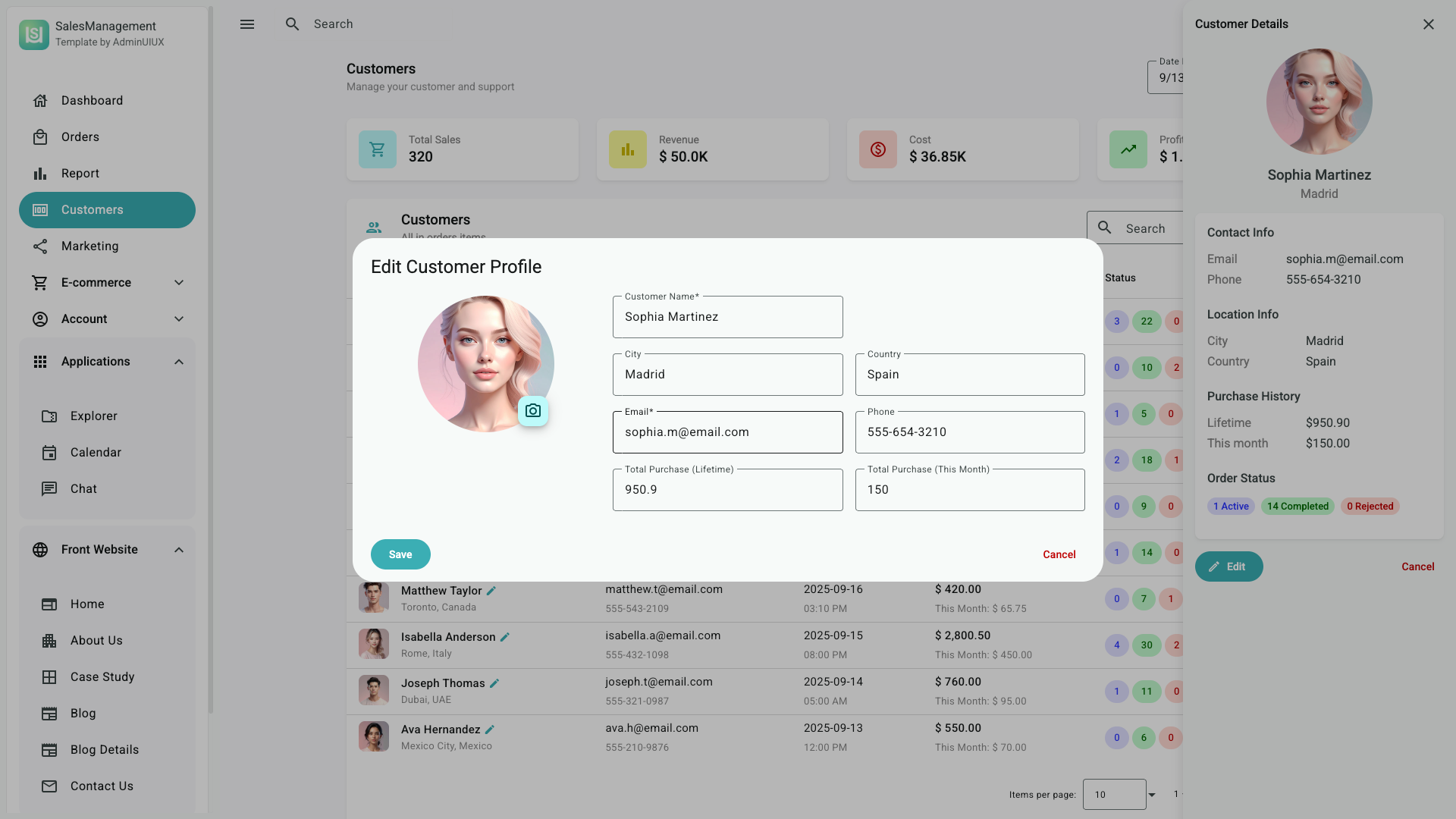Click edit pencil next to Isabella Anderson
This screenshot has width=1456, height=819.
505,637
